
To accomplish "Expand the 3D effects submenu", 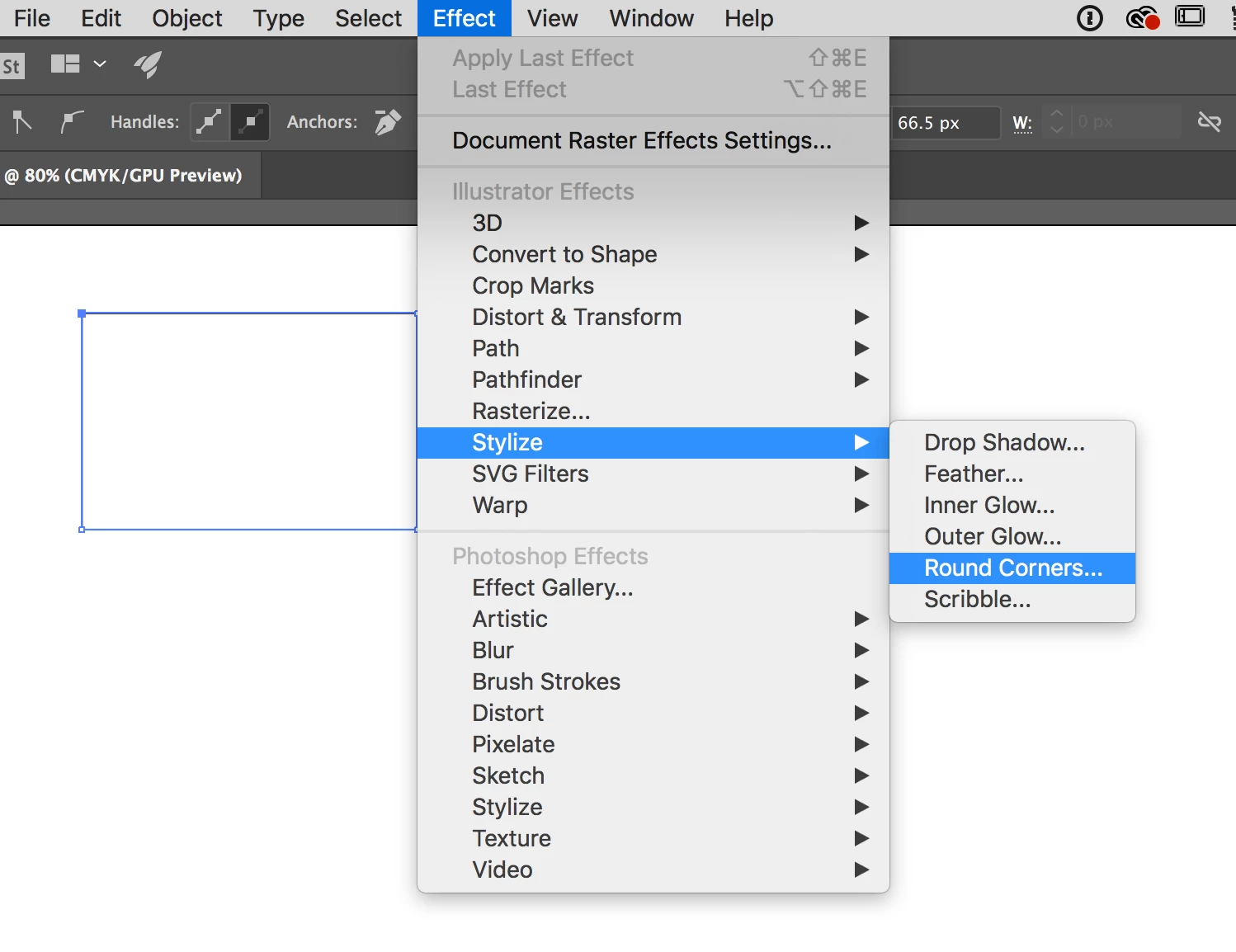I will point(653,223).
